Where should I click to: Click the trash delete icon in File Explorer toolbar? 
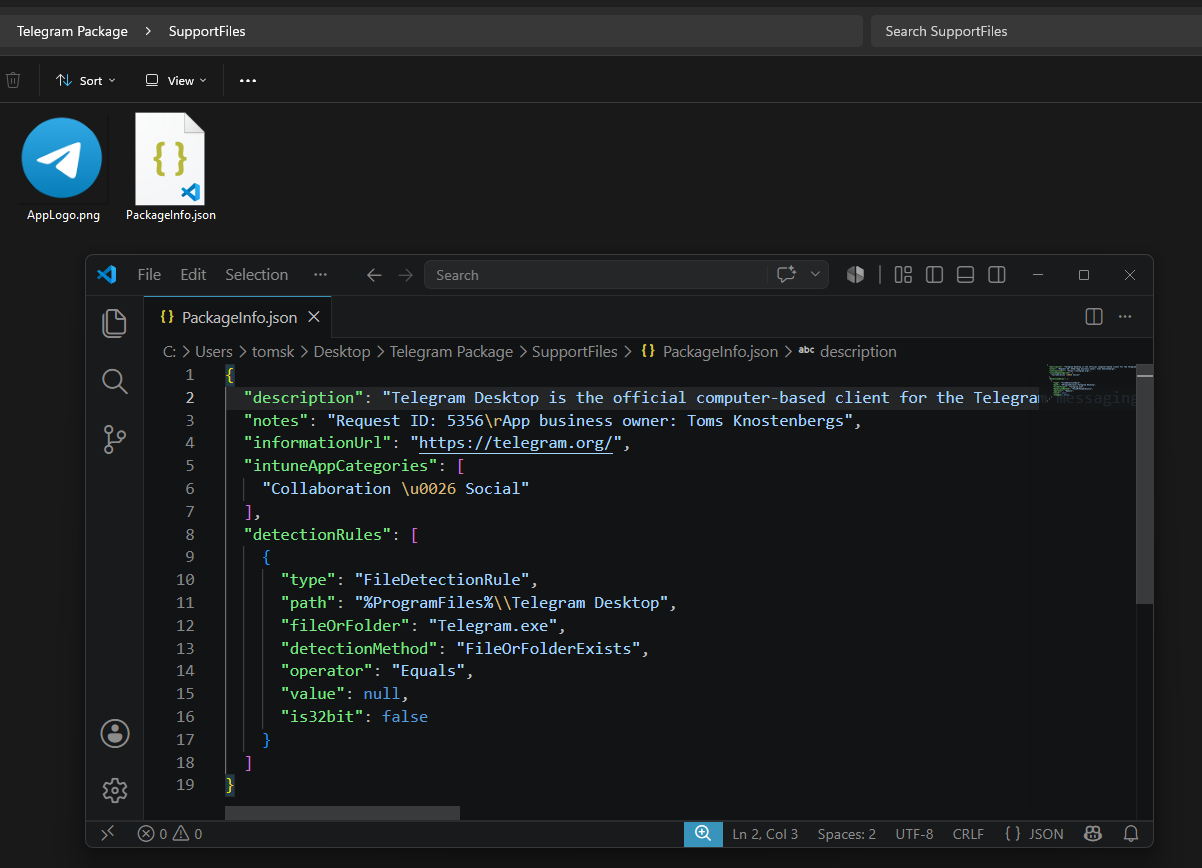13,80
